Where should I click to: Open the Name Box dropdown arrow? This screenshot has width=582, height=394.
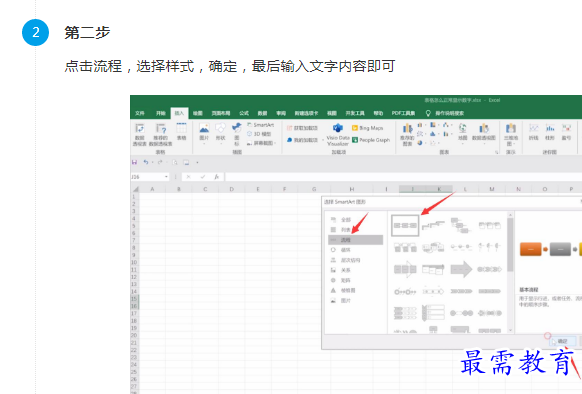[x=166, y=177]
